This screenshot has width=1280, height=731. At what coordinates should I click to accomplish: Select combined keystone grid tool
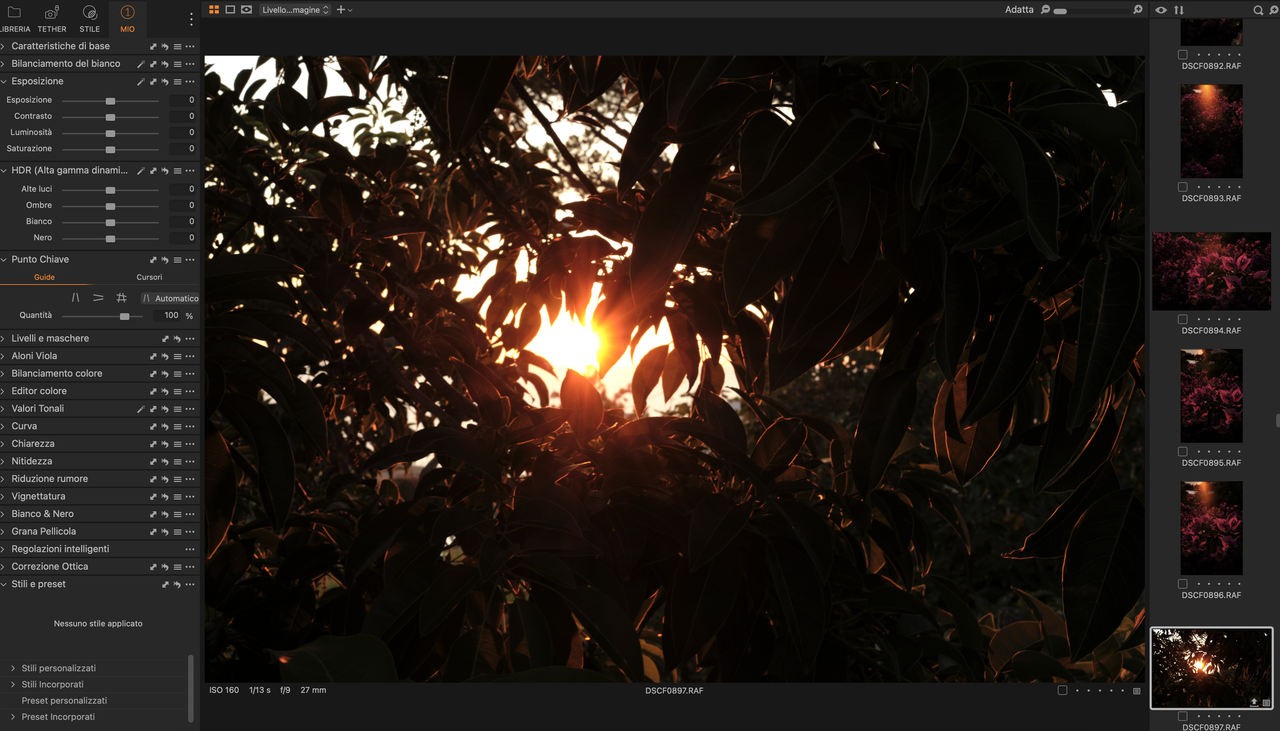(x=121, y=298)
